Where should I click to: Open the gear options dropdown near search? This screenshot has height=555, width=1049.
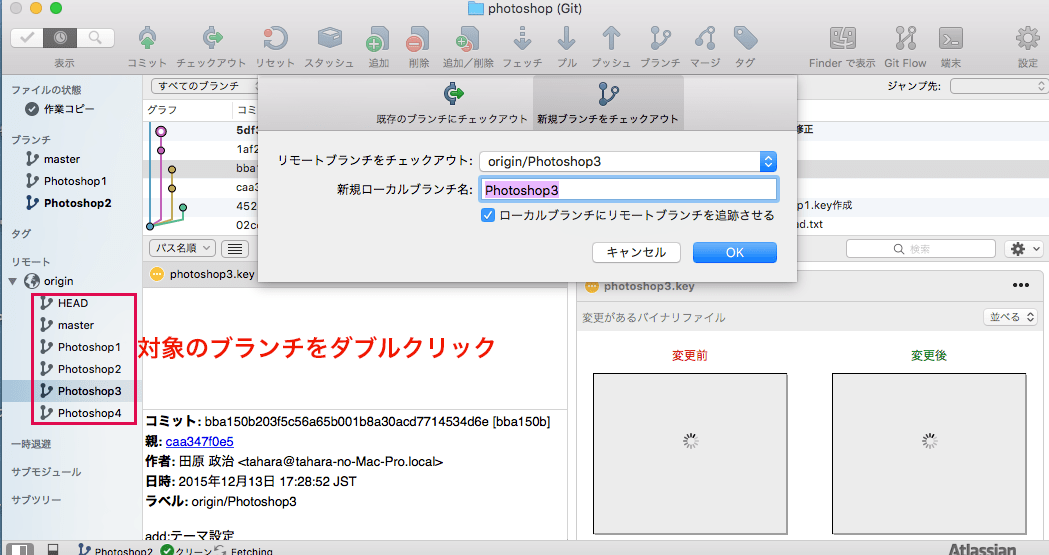[x=1024, y=249]
